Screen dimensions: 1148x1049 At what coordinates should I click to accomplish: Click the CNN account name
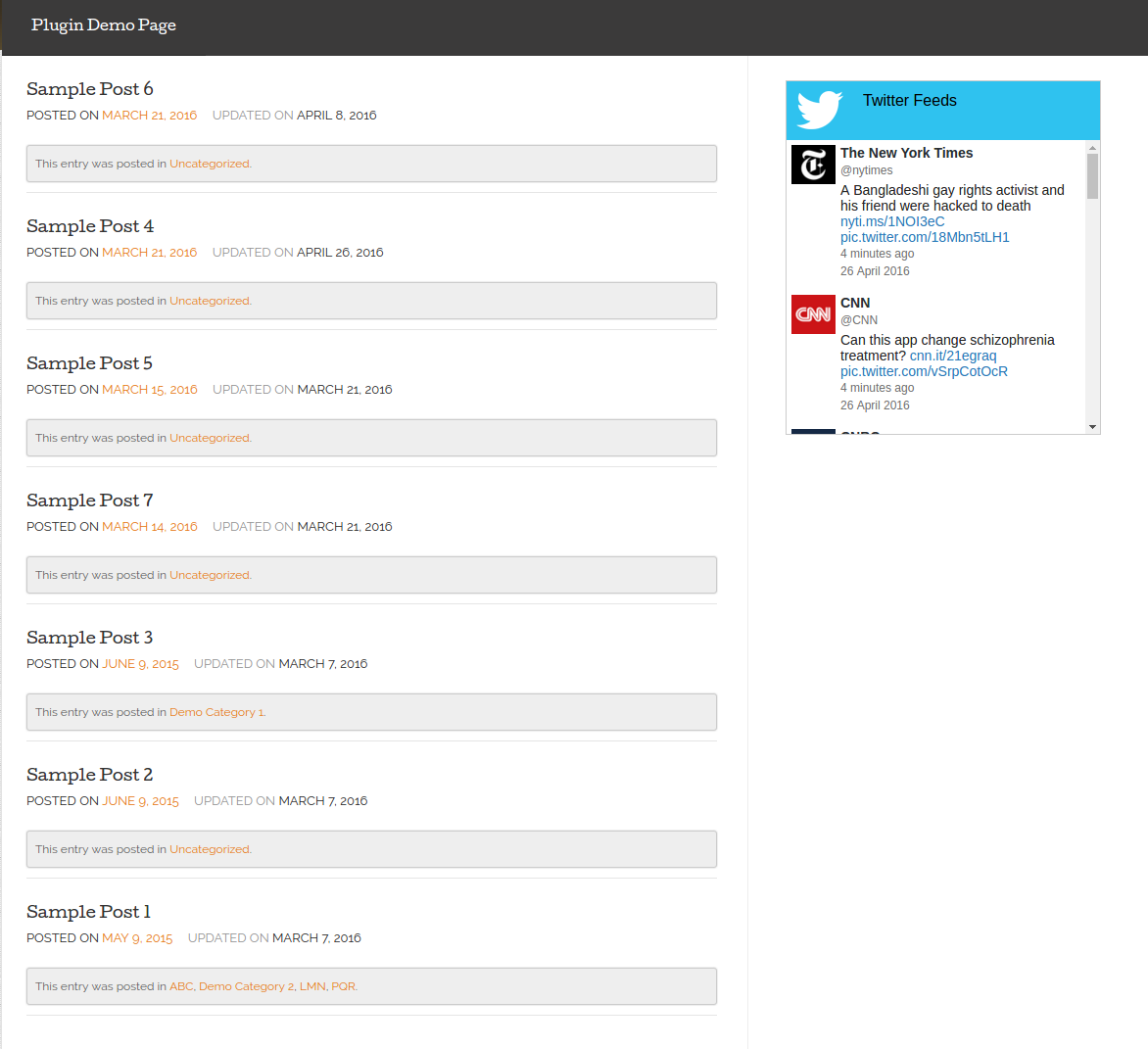pos(855,303)
